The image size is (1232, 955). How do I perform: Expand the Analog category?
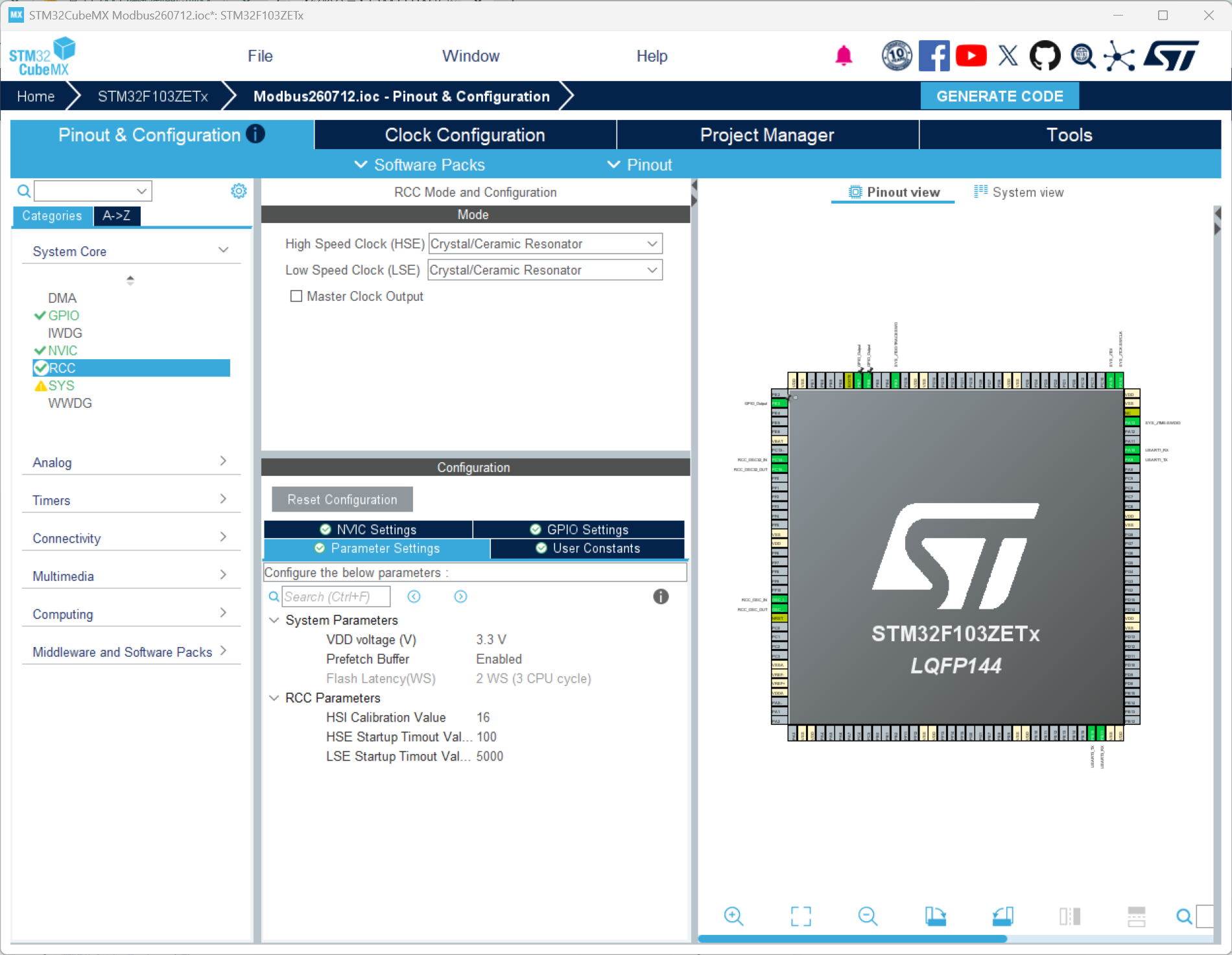point(223,461)
